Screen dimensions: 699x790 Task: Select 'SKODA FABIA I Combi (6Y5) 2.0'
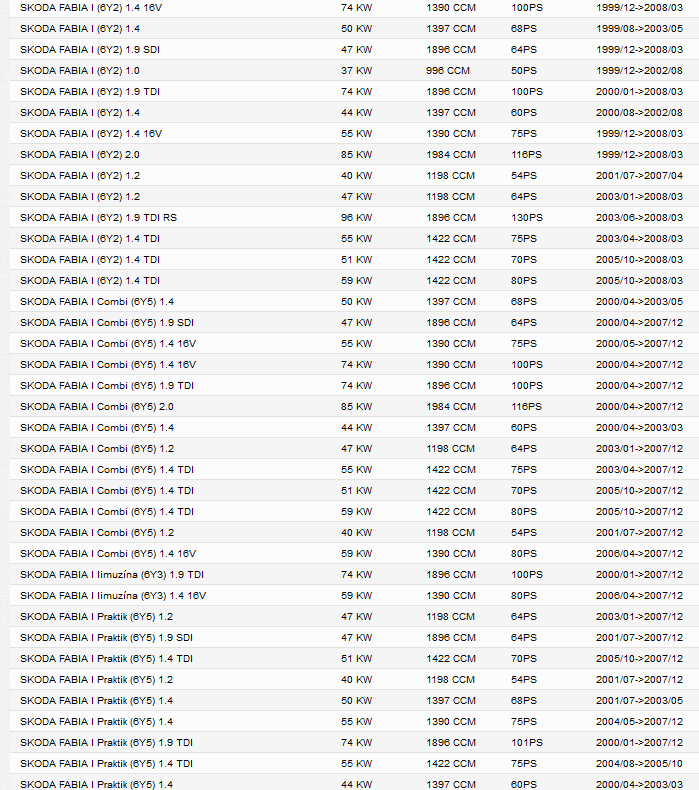97,407
